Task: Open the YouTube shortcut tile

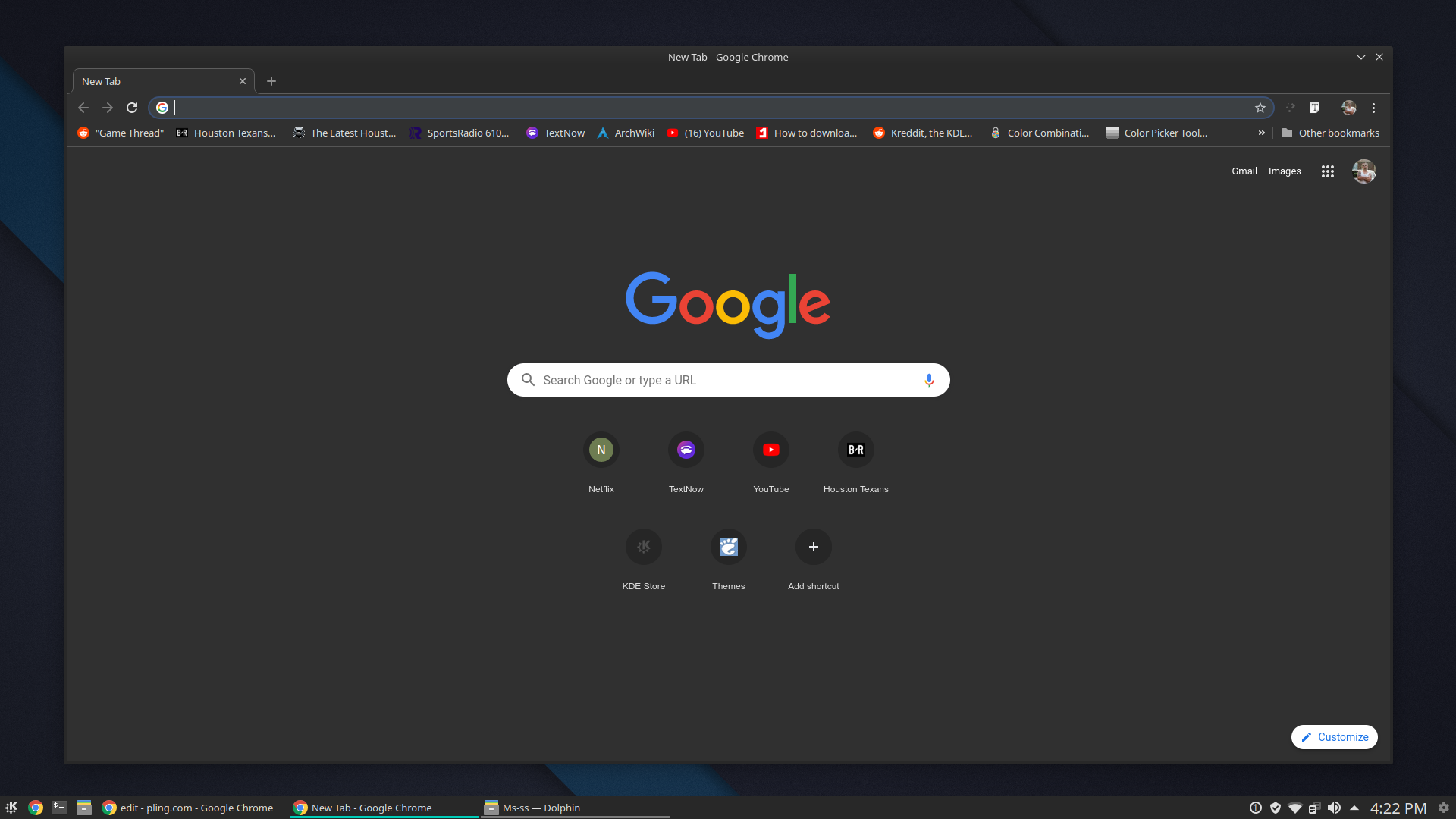Action: coord(771,463)
